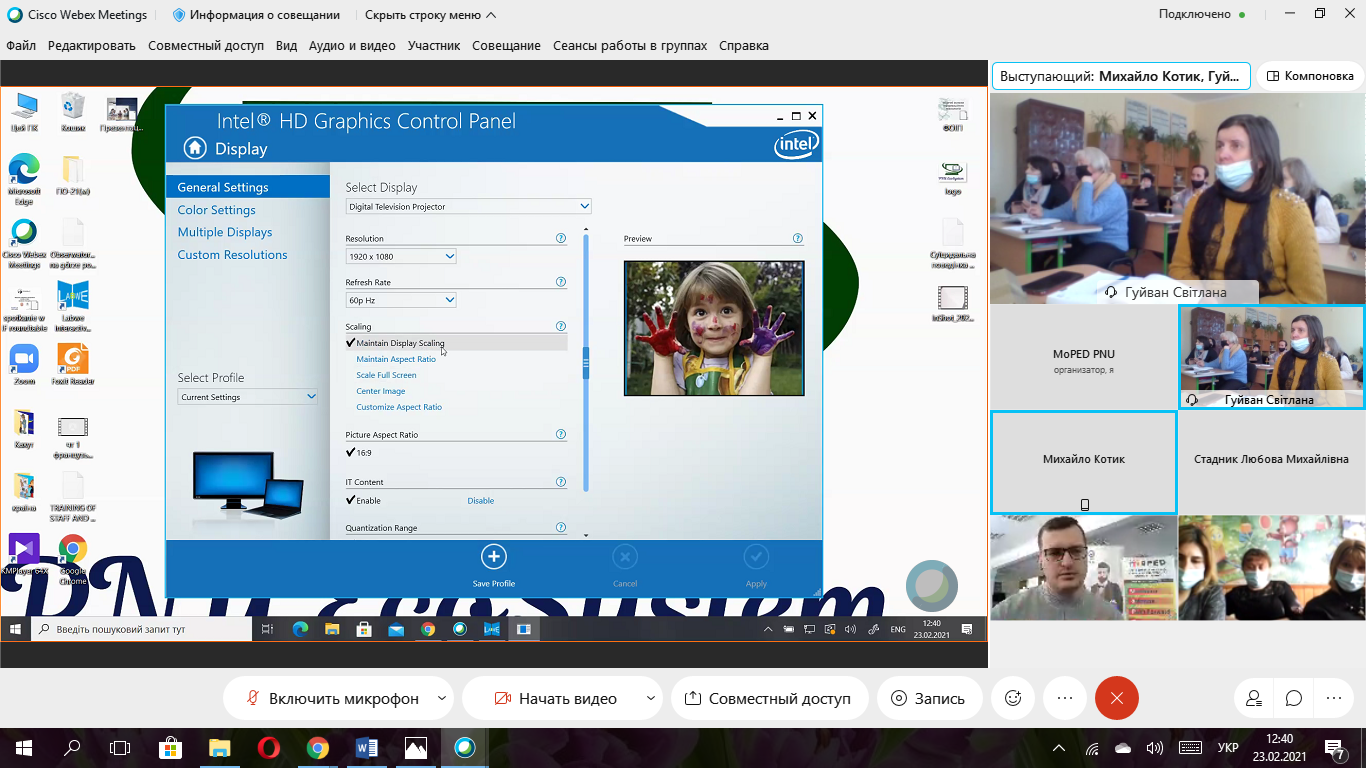Leave meeting with the red X button
Image resolution: width=1366 pixels, height=768 pixels.
pyautogui.click(x=1116, y=698)
